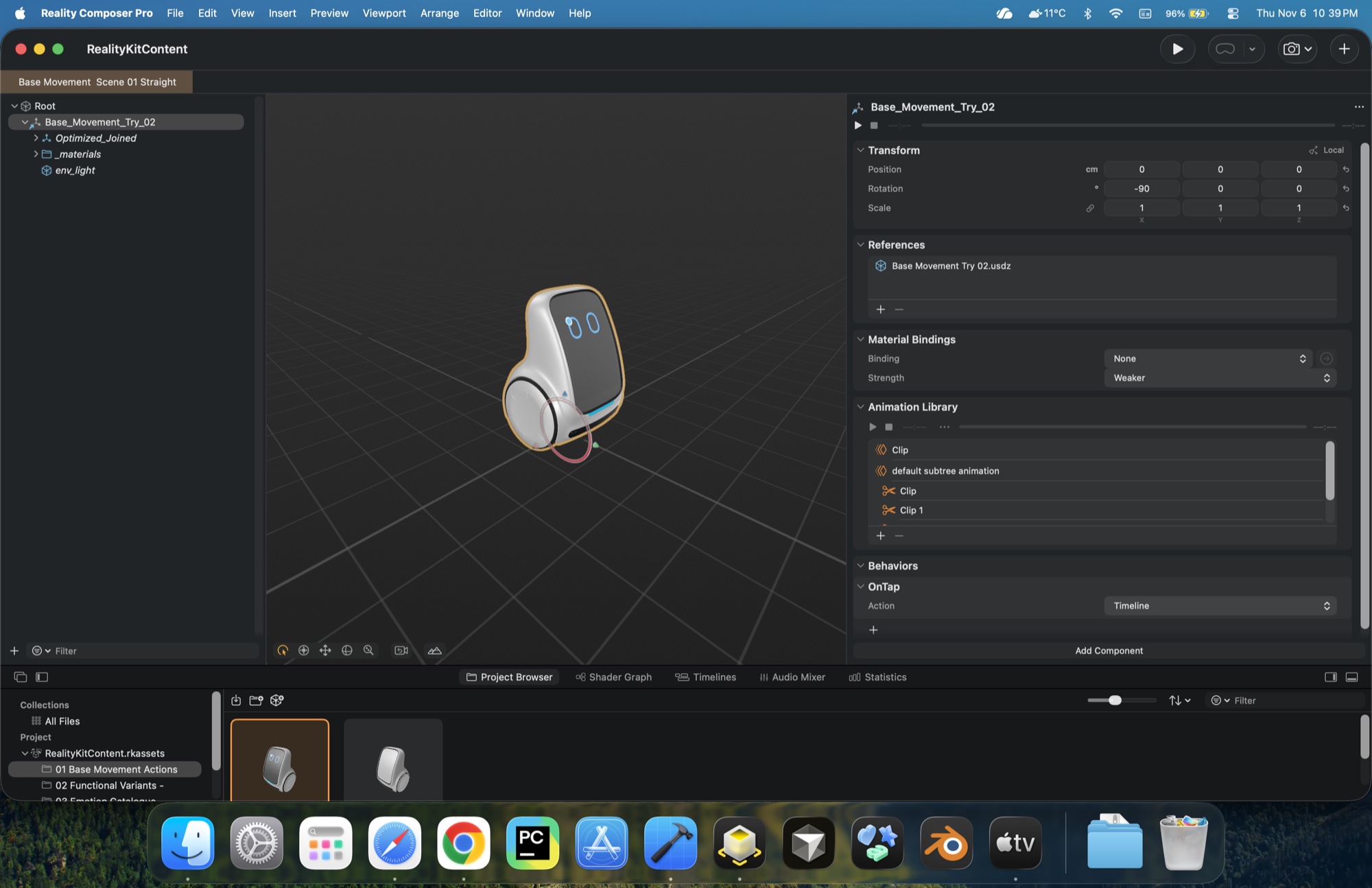The image size is (1372, 888).
Task: Play the Animation Library preview
Action: pos(873,427)
